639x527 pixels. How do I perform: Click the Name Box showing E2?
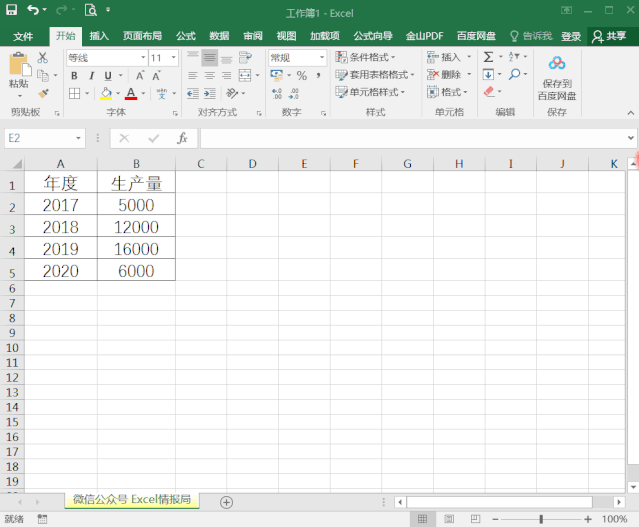pyautogui.click(x=45, y=138)
